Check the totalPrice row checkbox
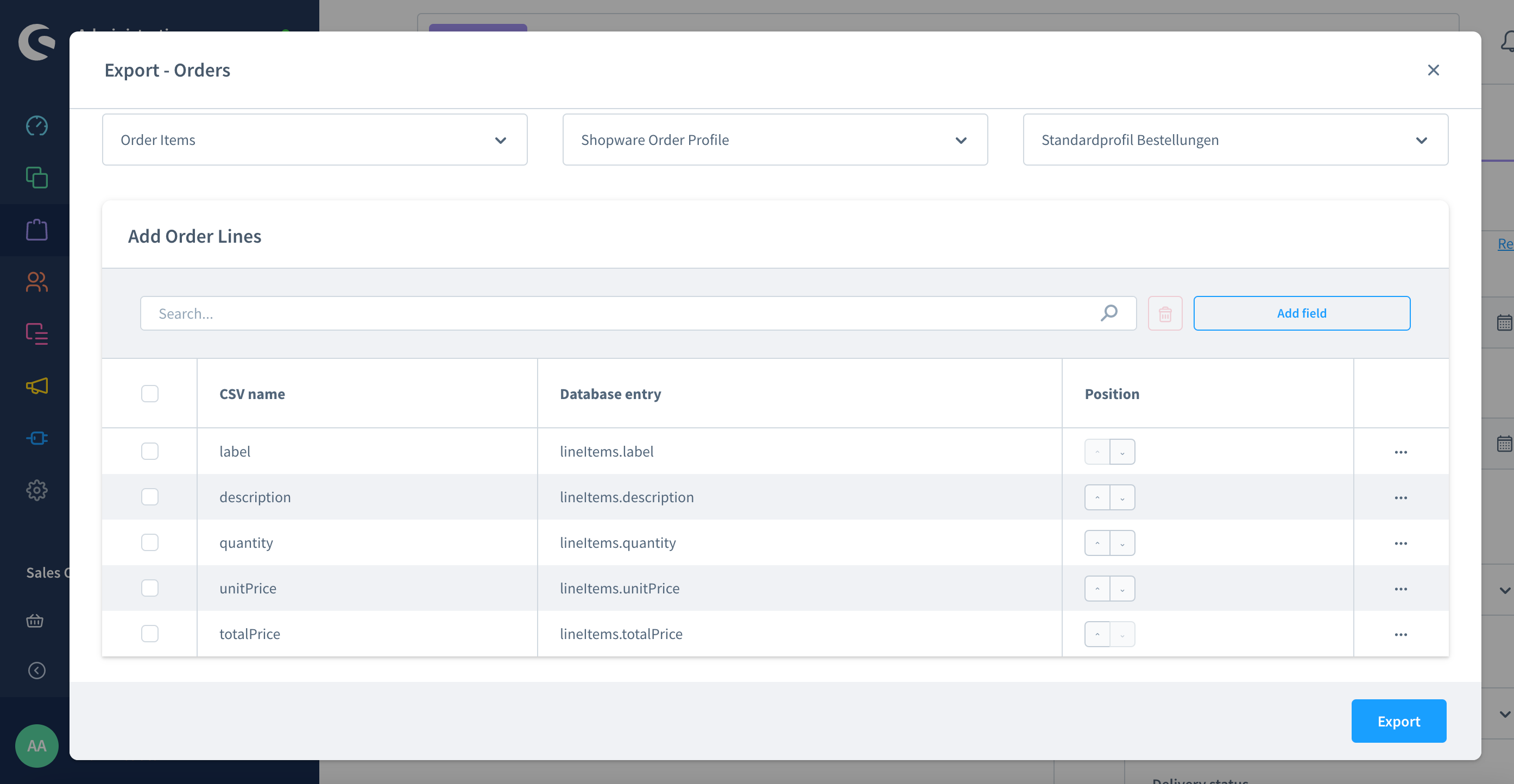Image resolution: width=1514 pixels, height=784 pixels. point(150,634)
